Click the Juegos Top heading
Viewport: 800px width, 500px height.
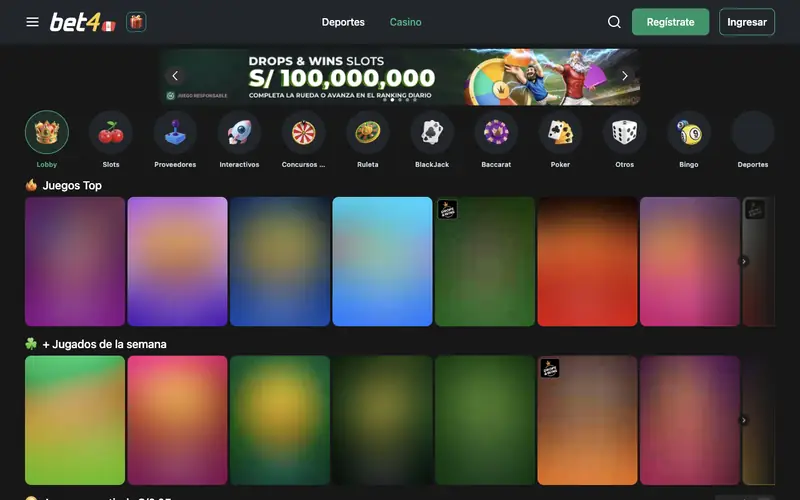tap(72, 186)
